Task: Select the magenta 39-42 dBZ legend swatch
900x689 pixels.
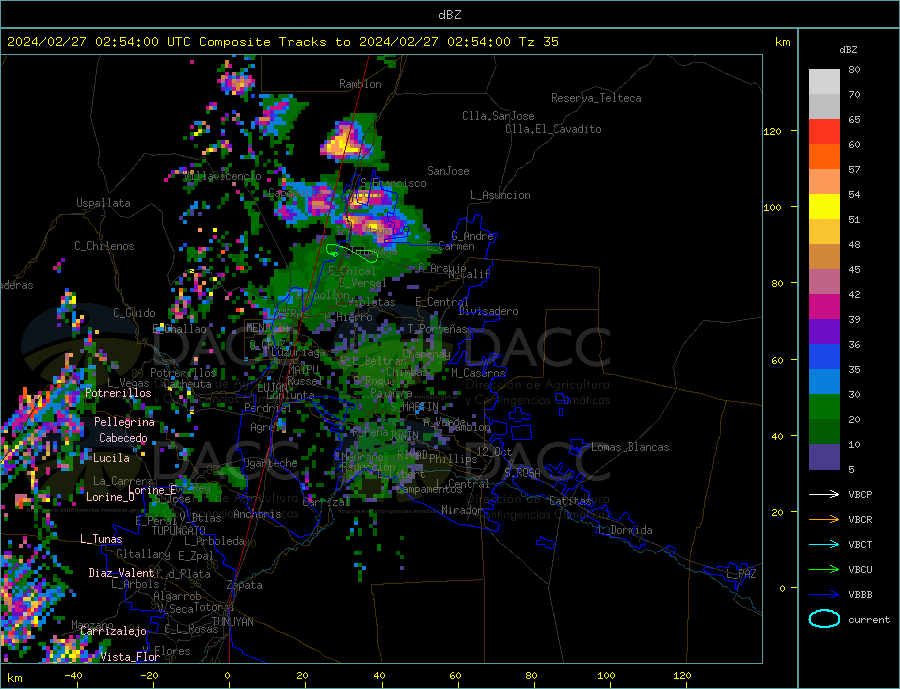Action: [824, 307]
